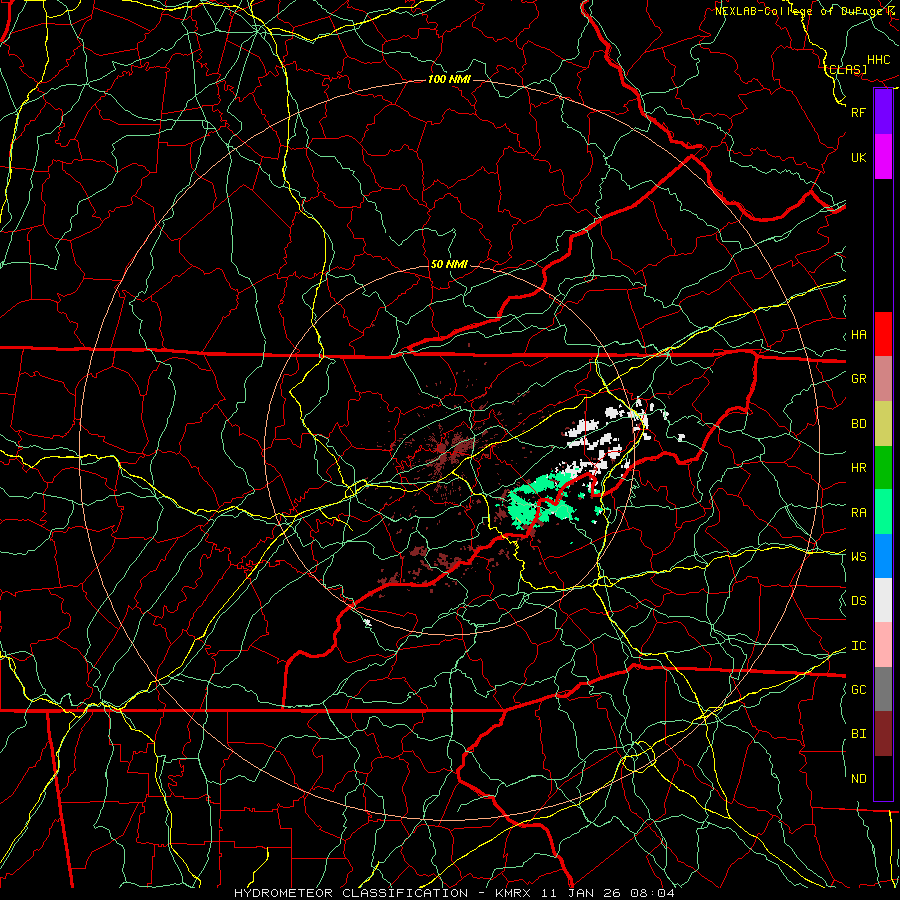Click the WS legend label
This screenshot has height=900, width=900.
[858, 557]
